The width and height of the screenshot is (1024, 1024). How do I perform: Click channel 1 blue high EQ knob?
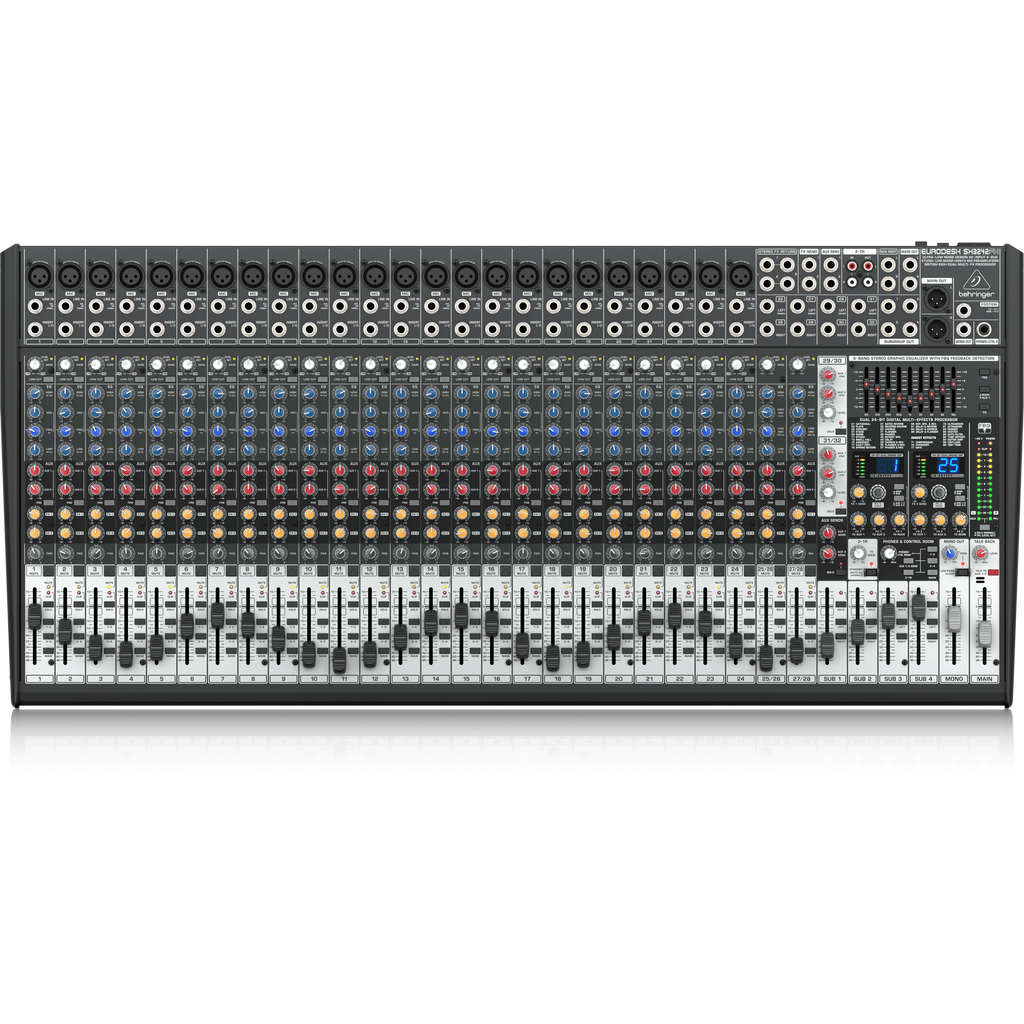pyautogui.click(x=35, y=393)
